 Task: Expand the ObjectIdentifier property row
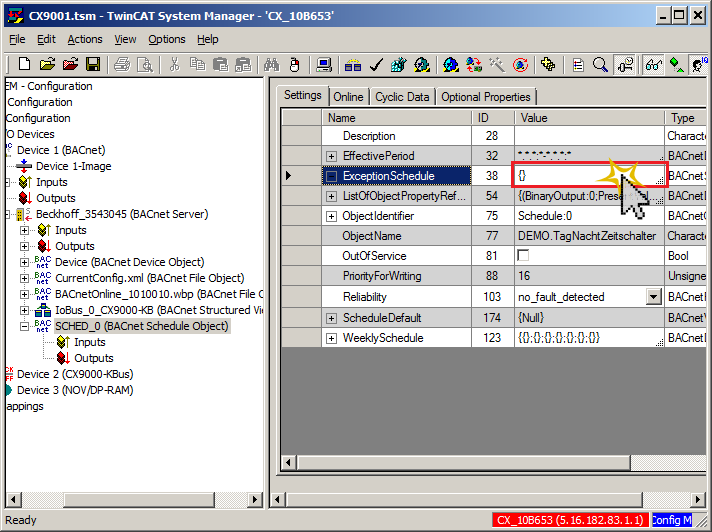331,216
